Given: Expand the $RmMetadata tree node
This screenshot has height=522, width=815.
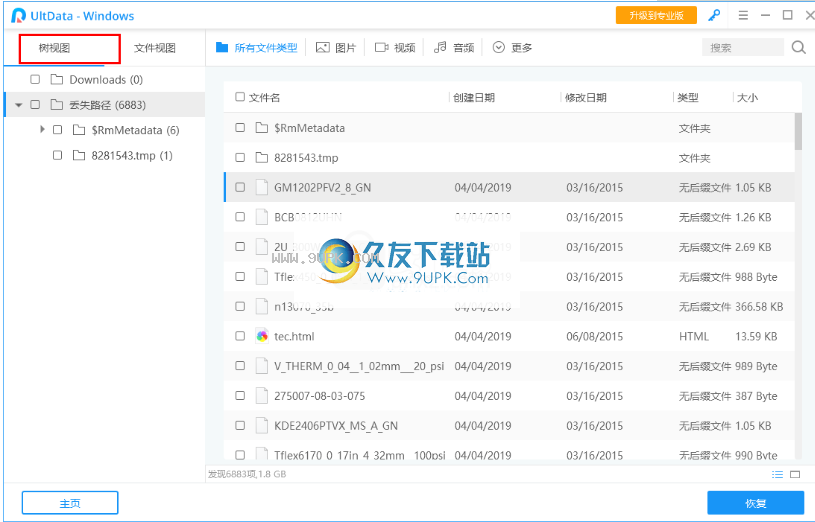Looking at the screenshot, I should pos(43,129).
